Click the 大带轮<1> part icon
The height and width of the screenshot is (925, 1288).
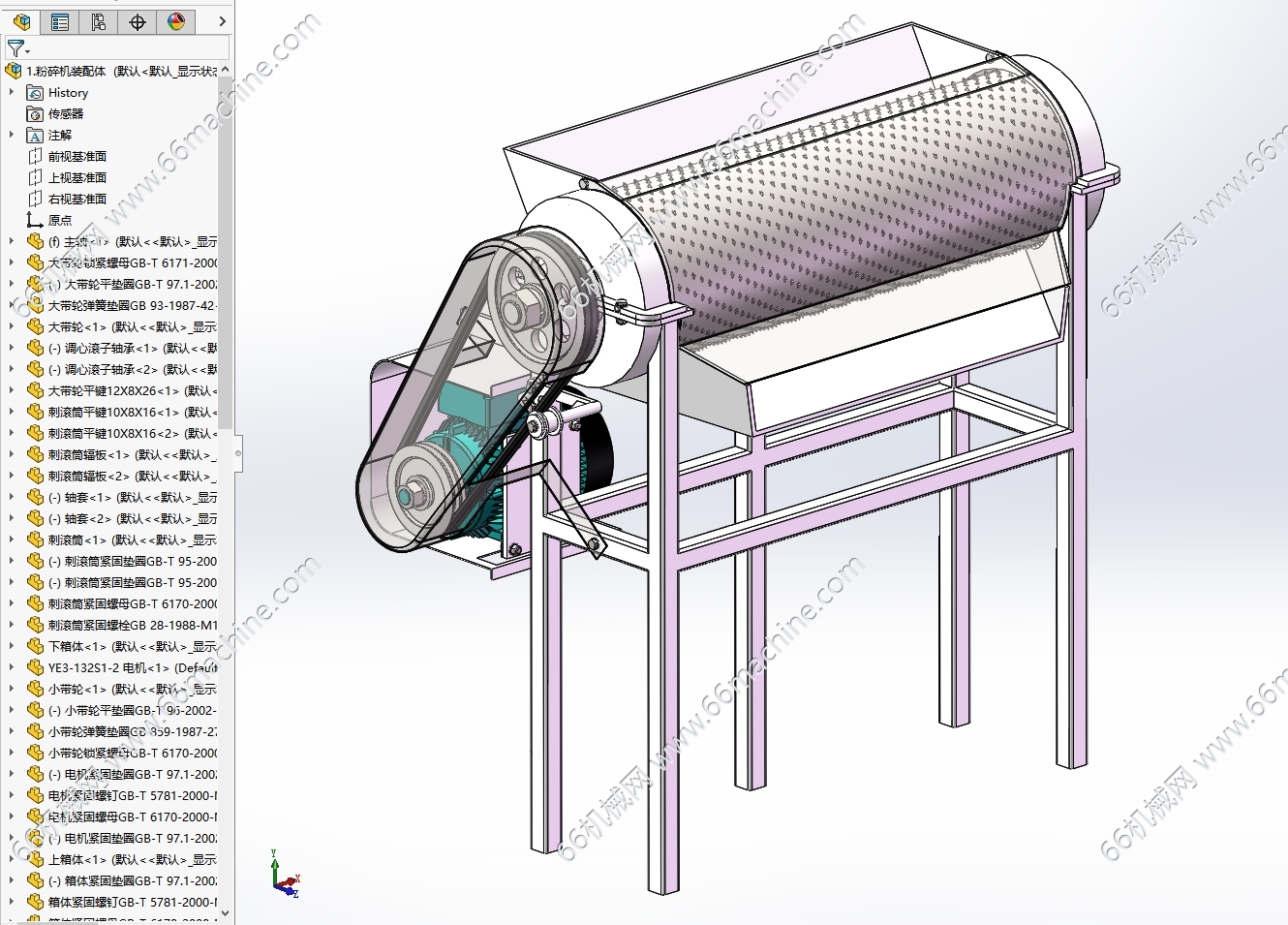point(35,327)
